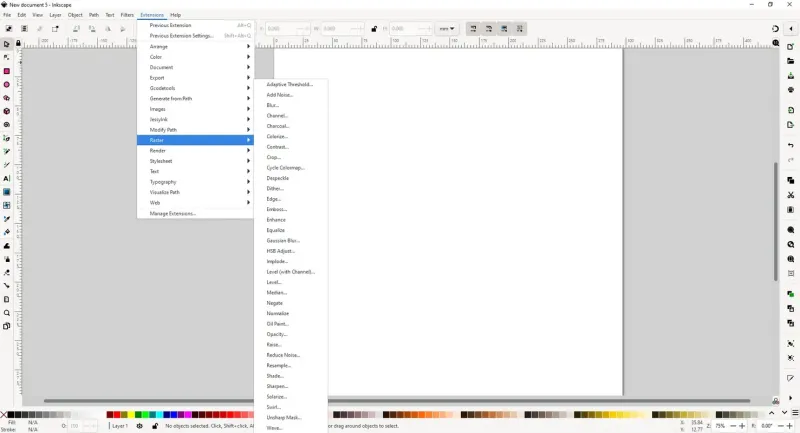The image size is (800, 433).
Task: Select the Dropper color picker tool
Action: click(7, 219)
